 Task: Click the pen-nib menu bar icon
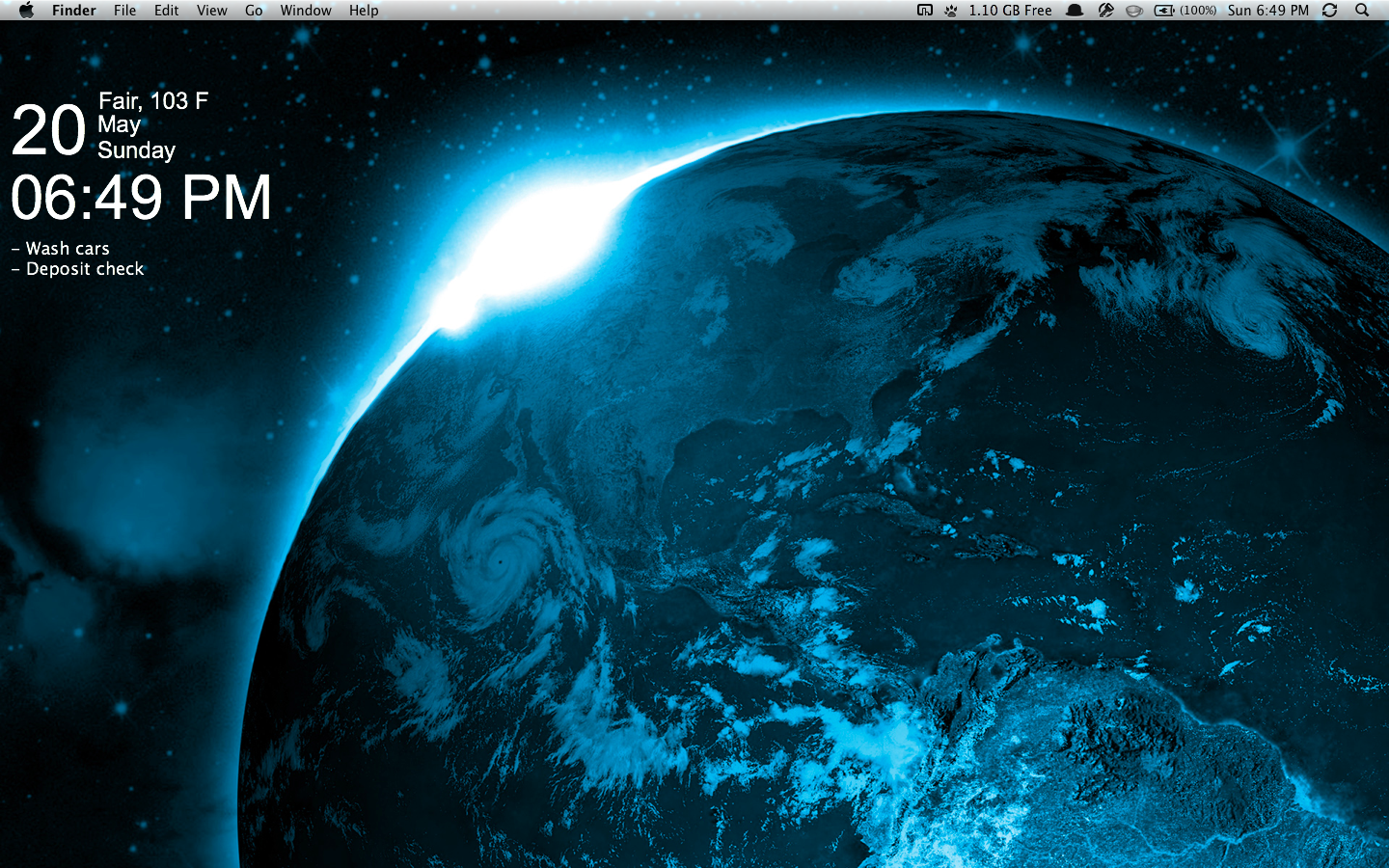click(x=1105, y=11)
